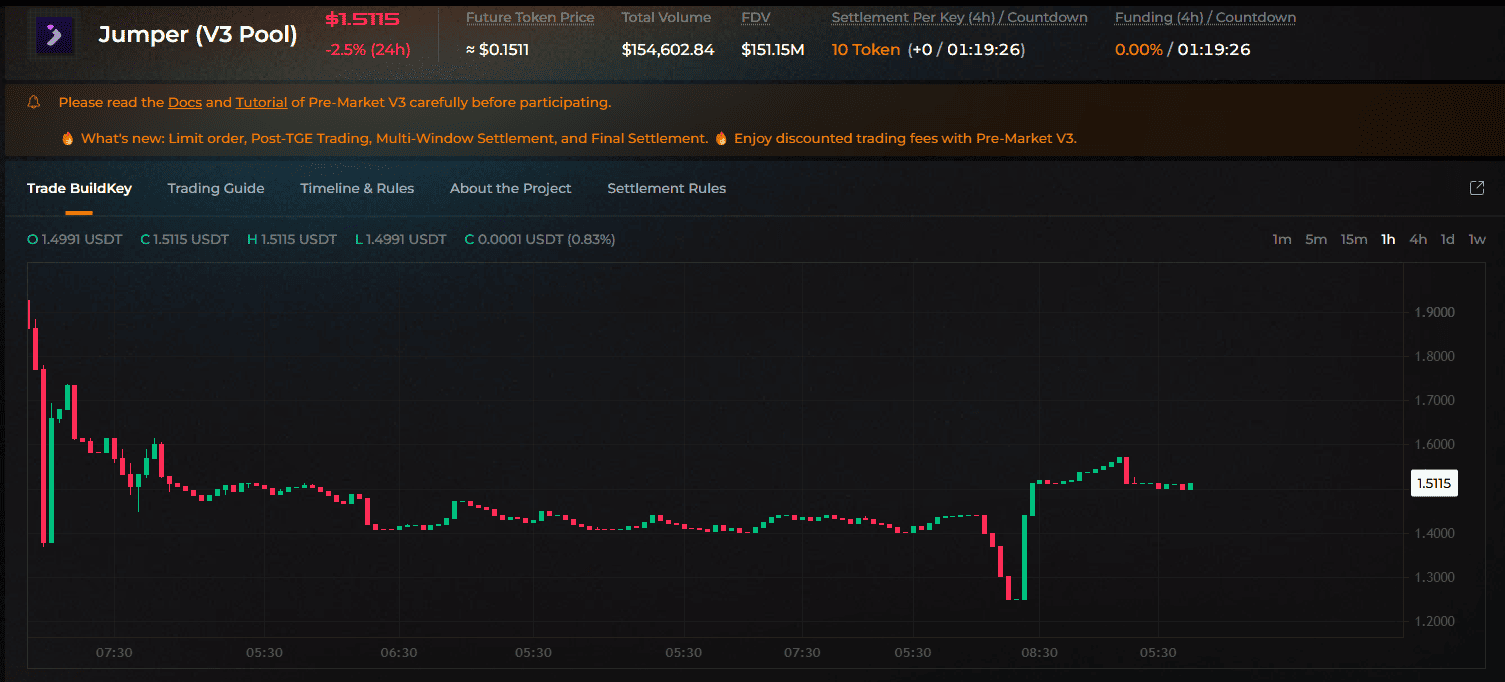Select the 1m chart interval
This screenshot has height=682, width=1505.
click(1282, 239)
